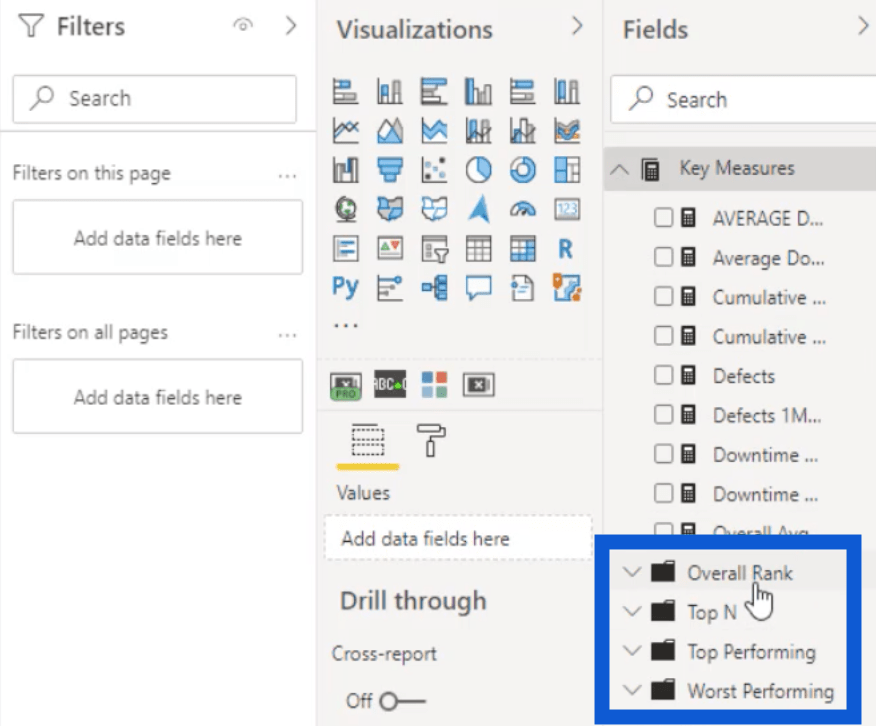
Task: Focus the Filters pane search box
Action: tap(155, 99)
